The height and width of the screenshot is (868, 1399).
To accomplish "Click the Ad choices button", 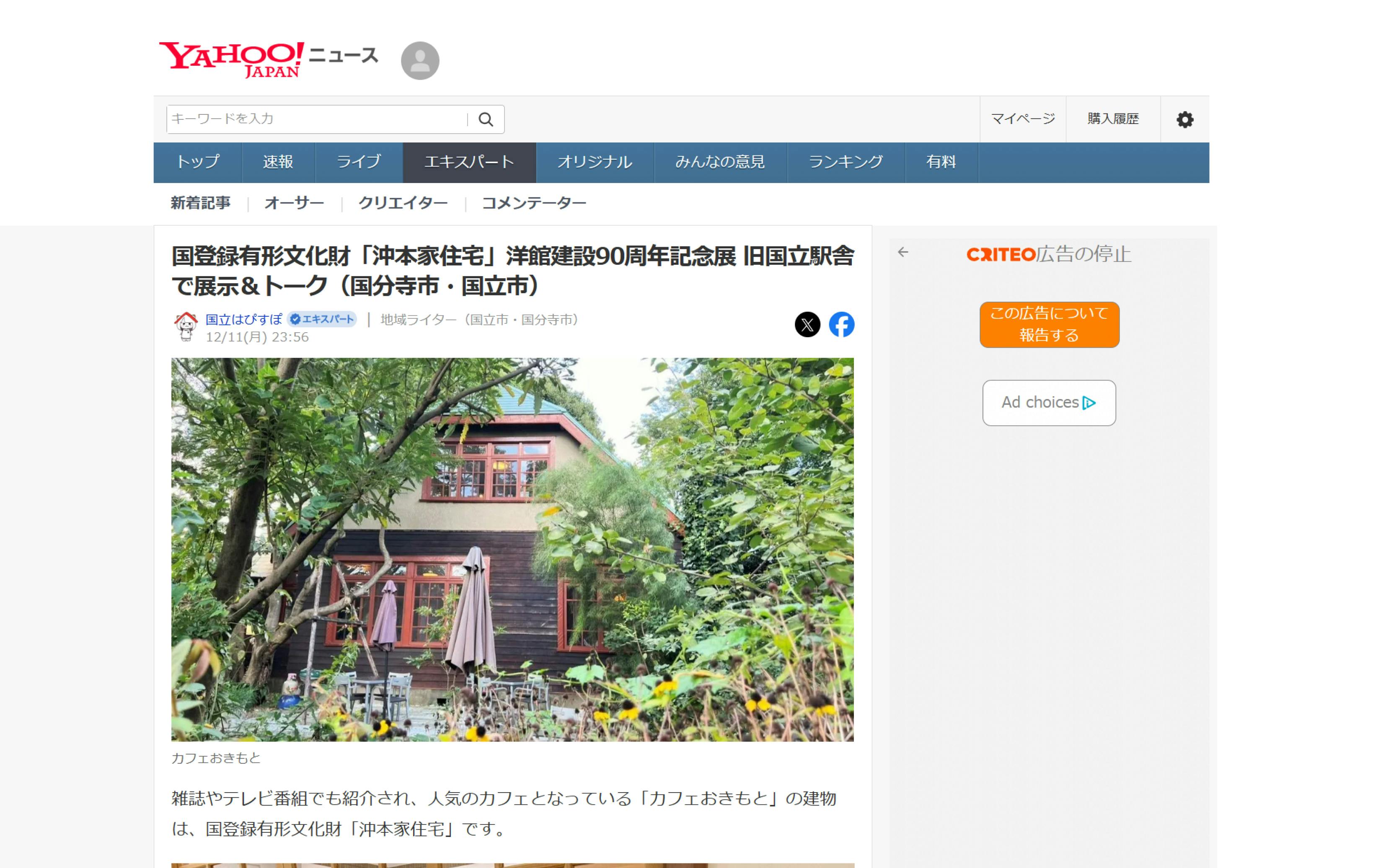I will coord(1049,403).
